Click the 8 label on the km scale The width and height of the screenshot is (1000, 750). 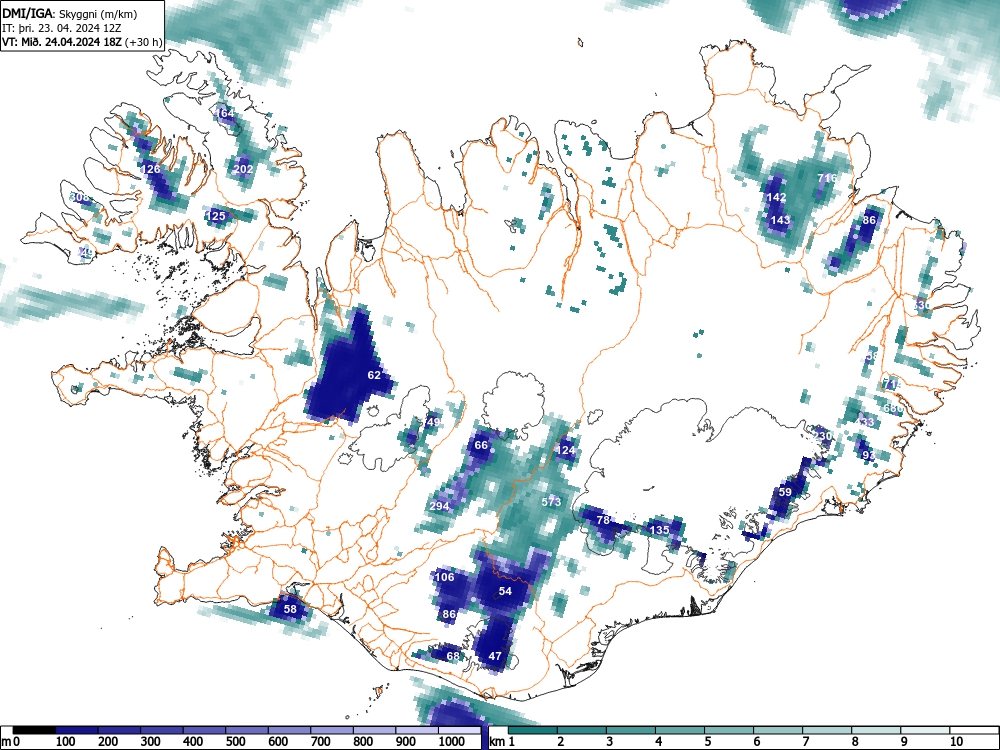855,741
